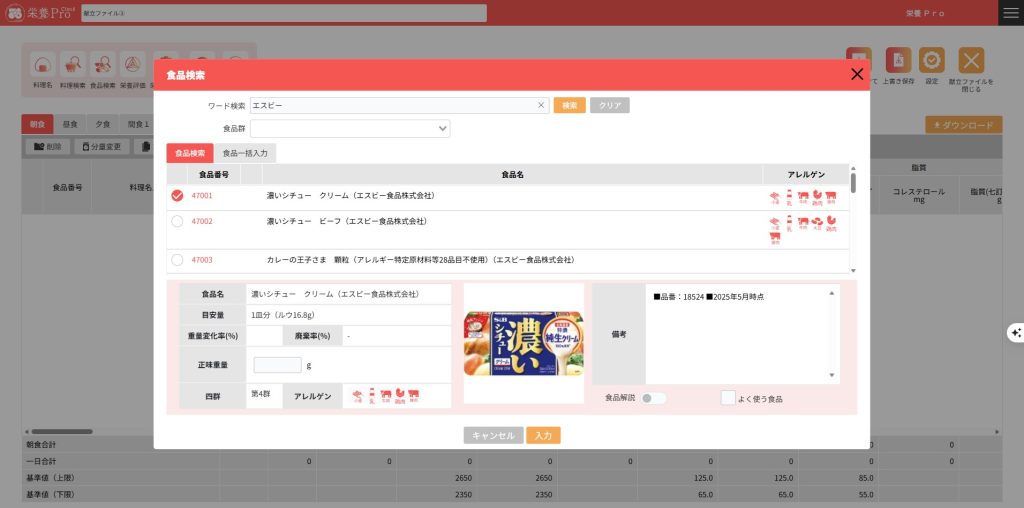1024x508 pixels.
Task: Click the 備考 box scroll down arrow
Action: point(831,375)
